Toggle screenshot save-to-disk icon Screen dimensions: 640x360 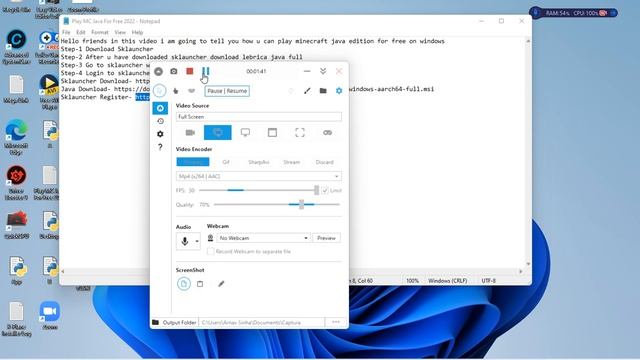(x=184, y=284)
